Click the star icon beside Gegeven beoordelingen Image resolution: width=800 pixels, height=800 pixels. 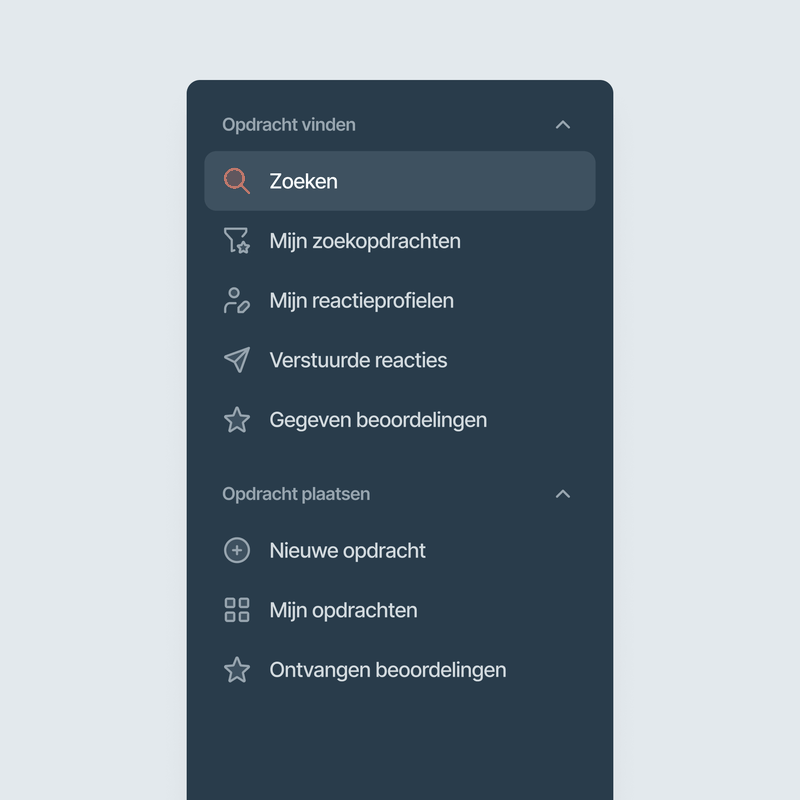click(237, 420)
